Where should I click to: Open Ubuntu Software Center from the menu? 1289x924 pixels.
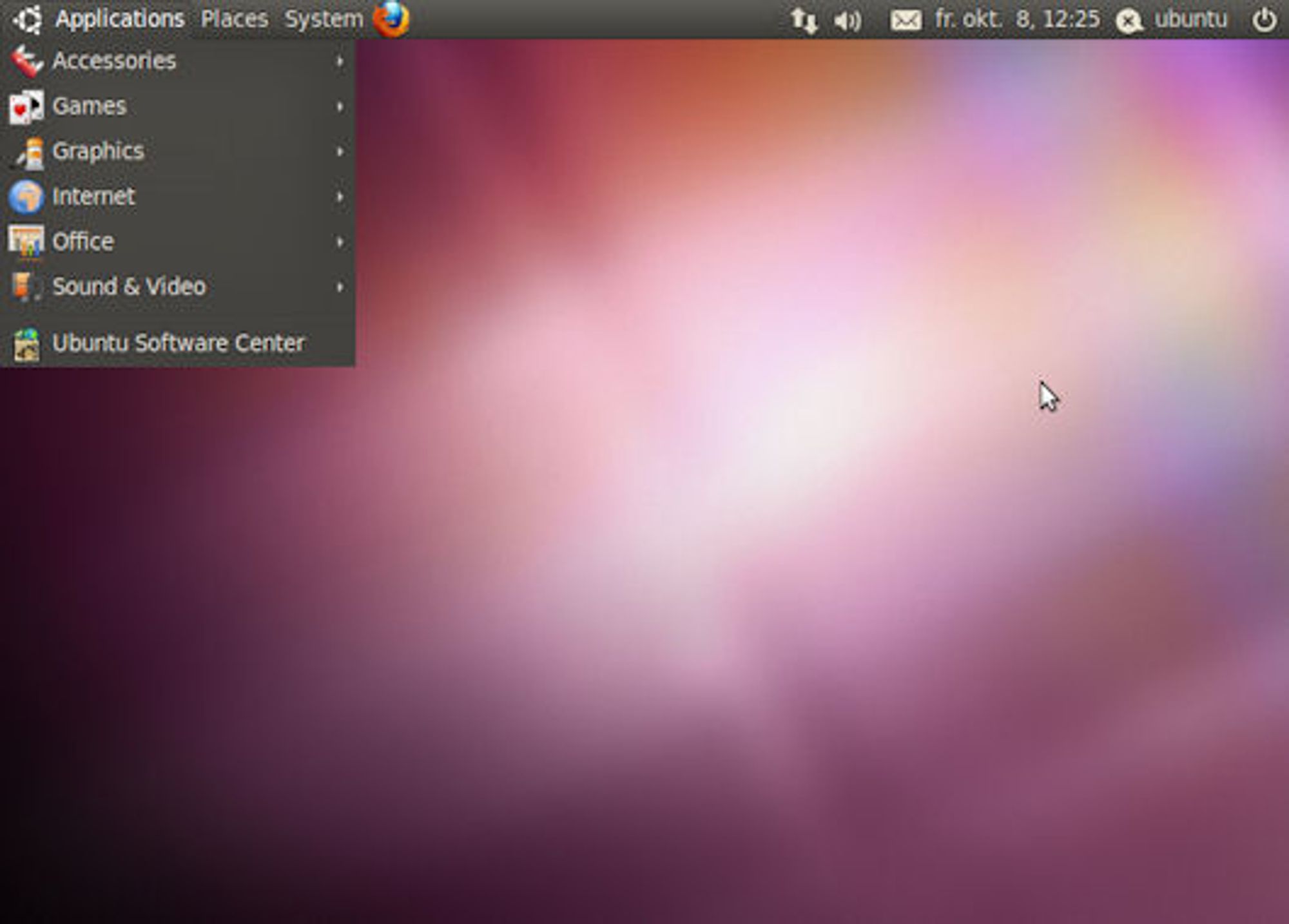177,343
